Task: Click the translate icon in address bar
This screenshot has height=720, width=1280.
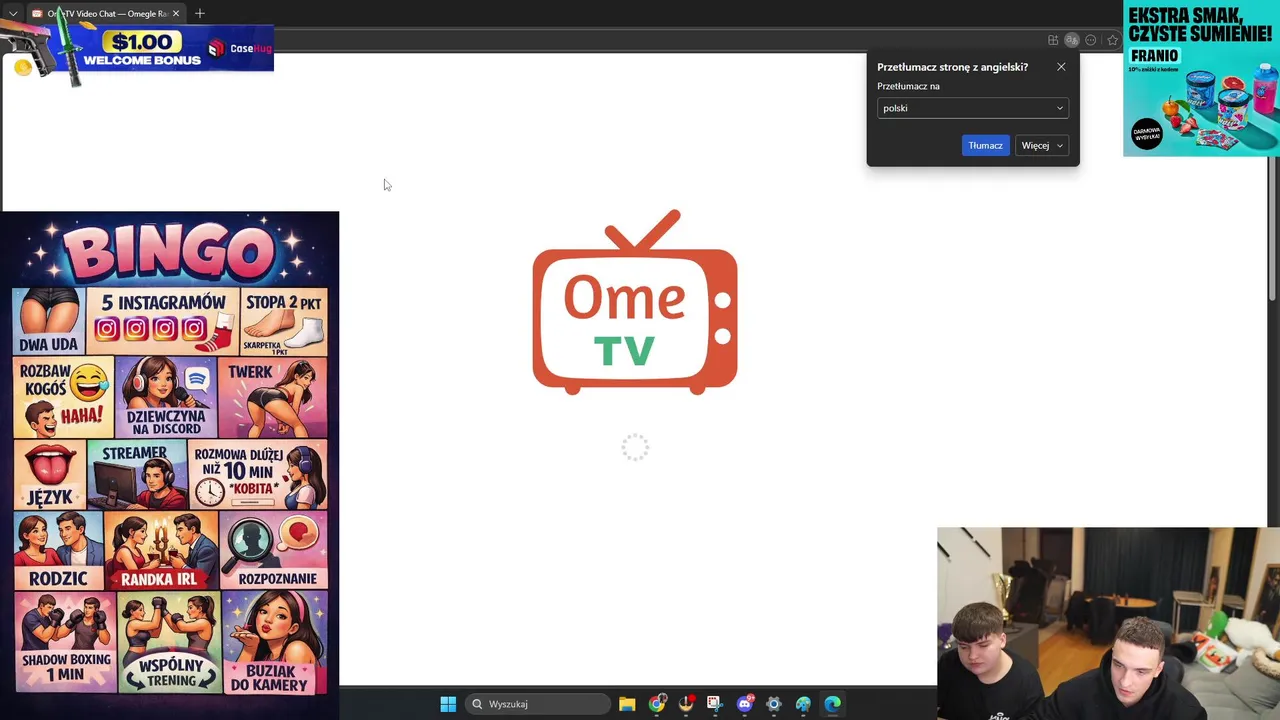Action: point(1072,40)
